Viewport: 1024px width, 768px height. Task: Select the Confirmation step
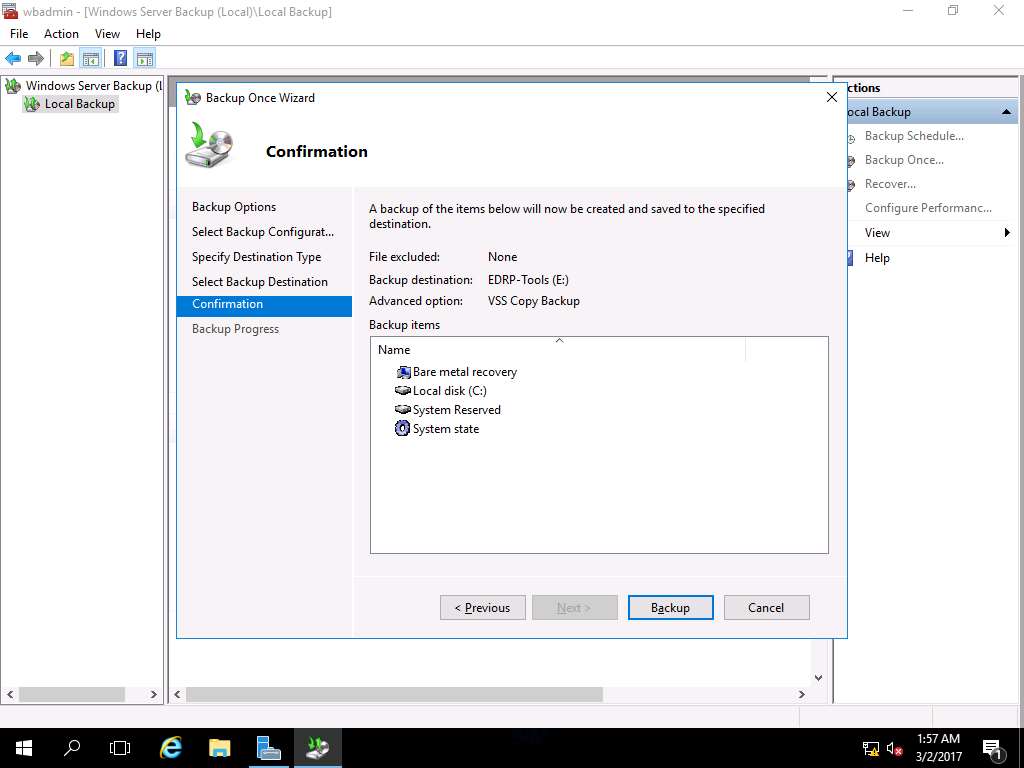[x=264, y=304]
